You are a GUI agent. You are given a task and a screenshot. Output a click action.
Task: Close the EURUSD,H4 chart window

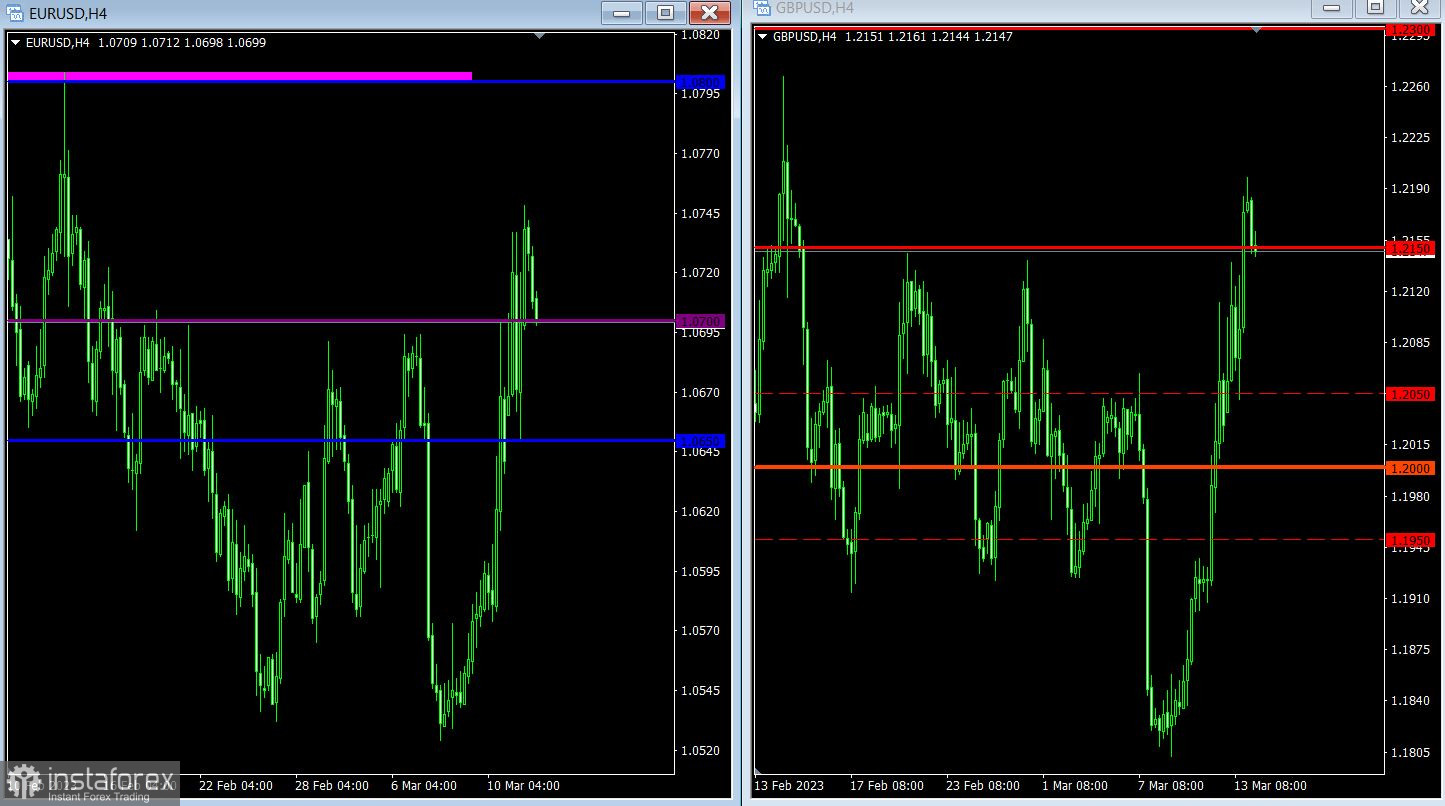[x=709, y=13]
